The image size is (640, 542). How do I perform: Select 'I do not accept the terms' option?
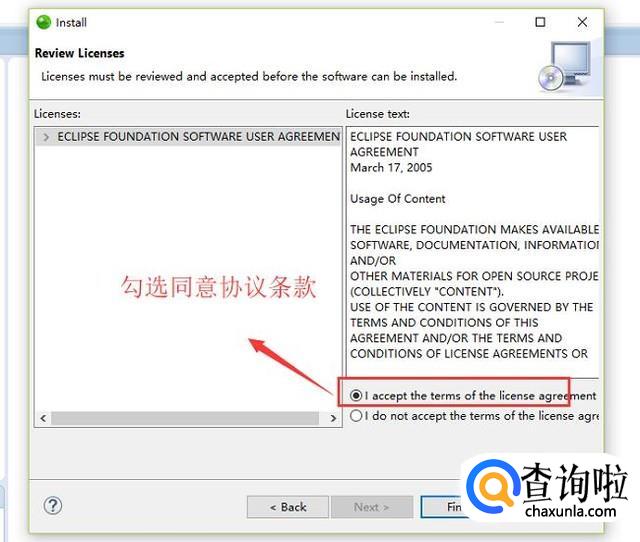(356, 416)
